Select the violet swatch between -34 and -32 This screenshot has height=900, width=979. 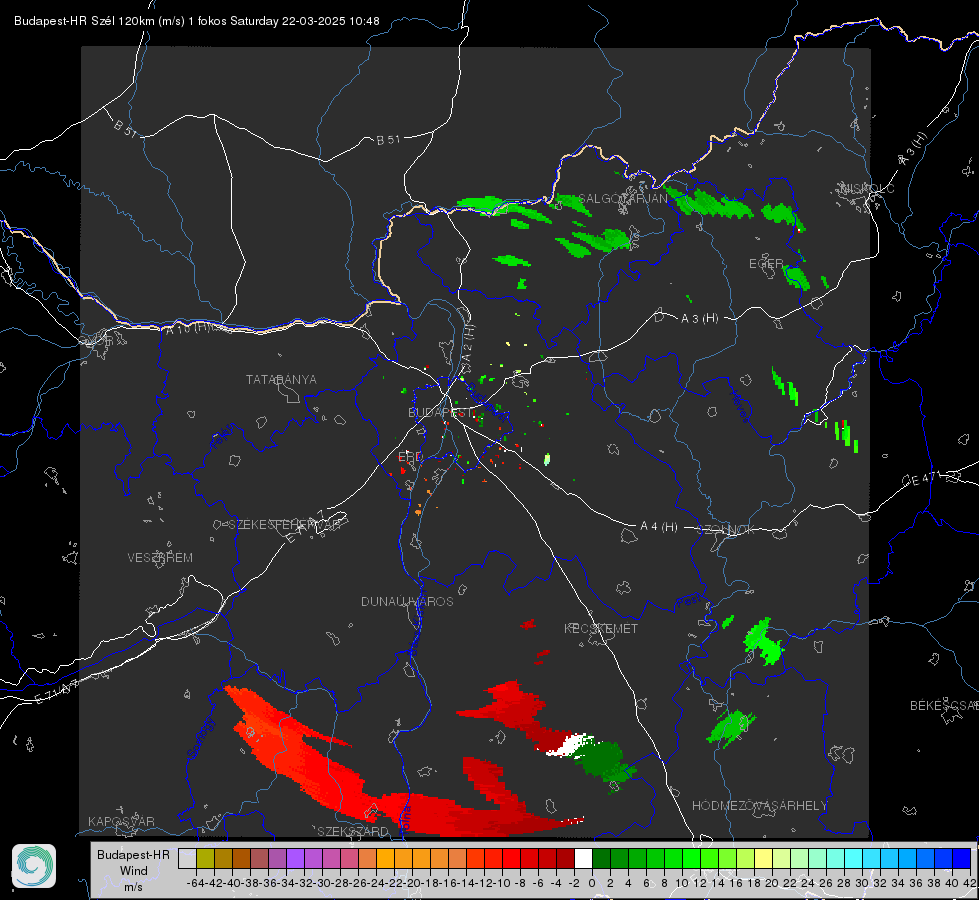coord(295,858)
